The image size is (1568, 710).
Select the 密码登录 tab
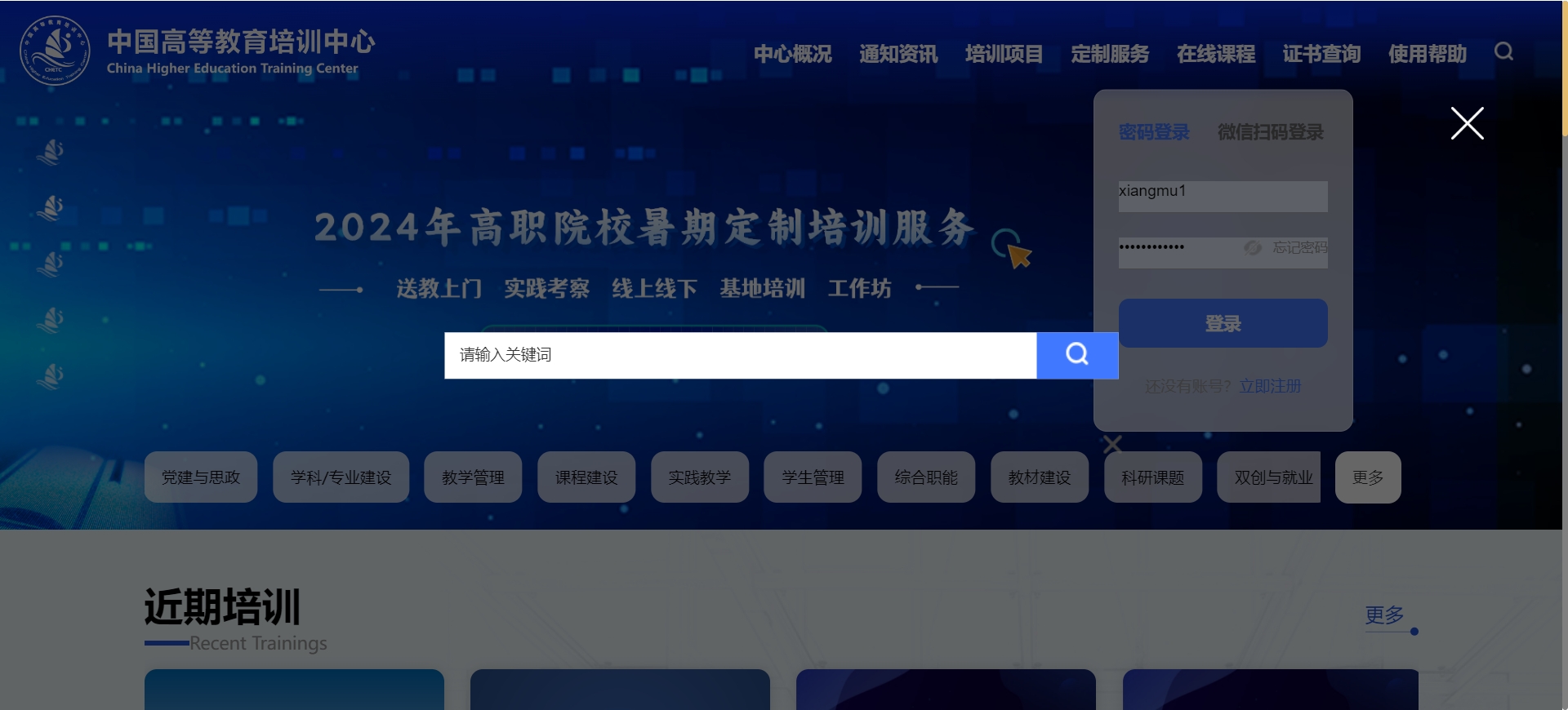pos(1153,132)
